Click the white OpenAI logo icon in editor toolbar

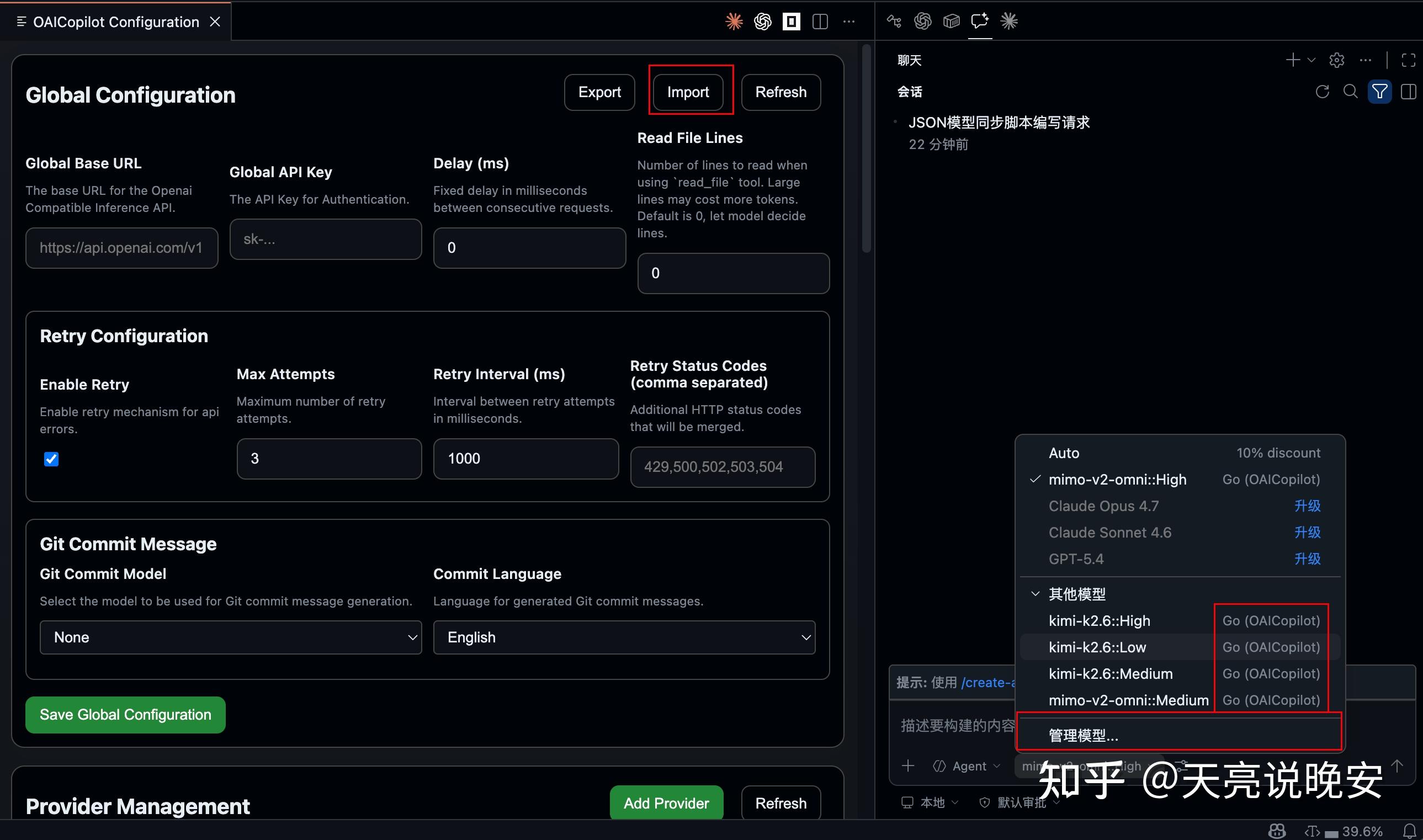762,22
